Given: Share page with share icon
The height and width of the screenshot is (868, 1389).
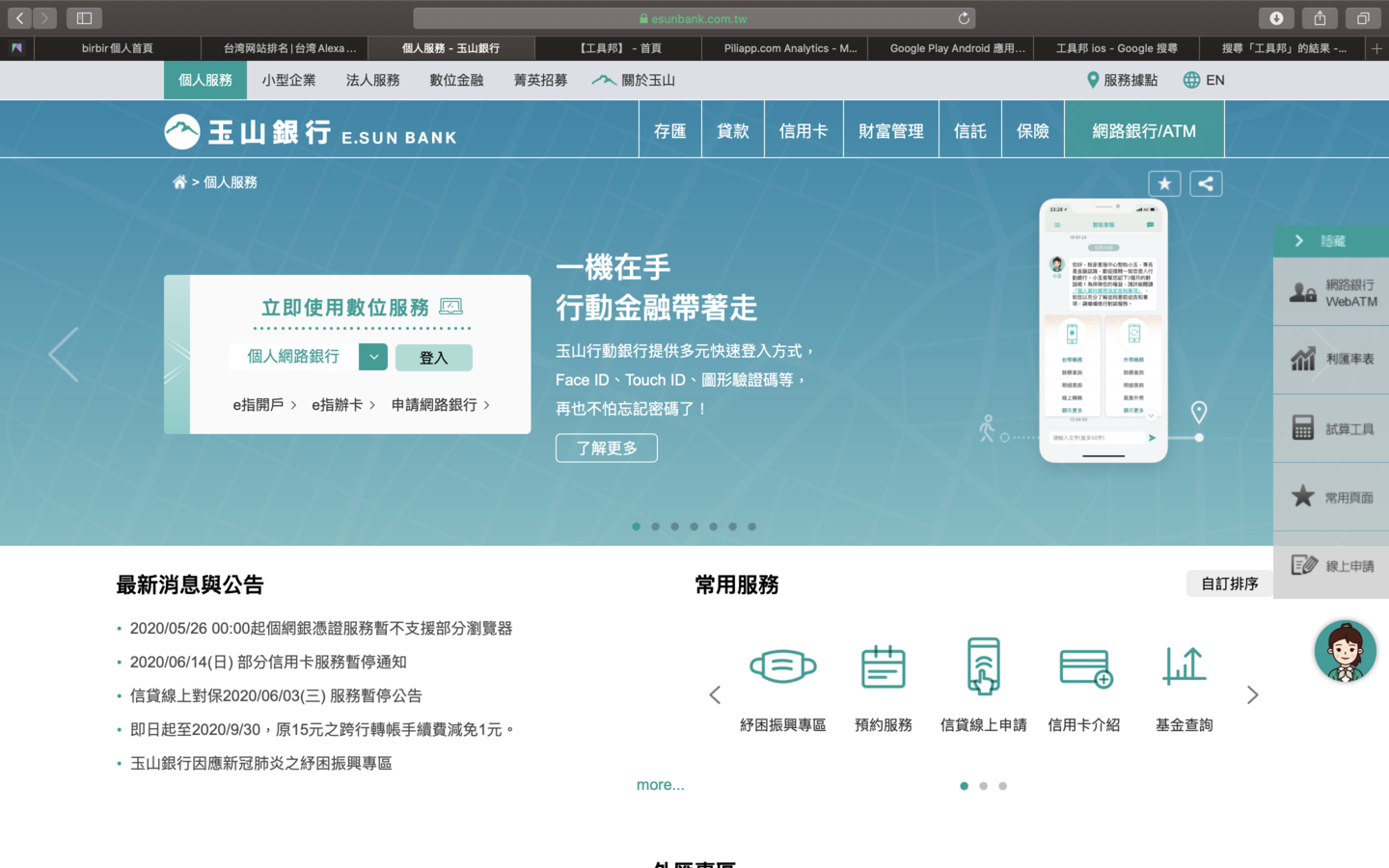Looking at the screenshot, I should [1206, 184].
